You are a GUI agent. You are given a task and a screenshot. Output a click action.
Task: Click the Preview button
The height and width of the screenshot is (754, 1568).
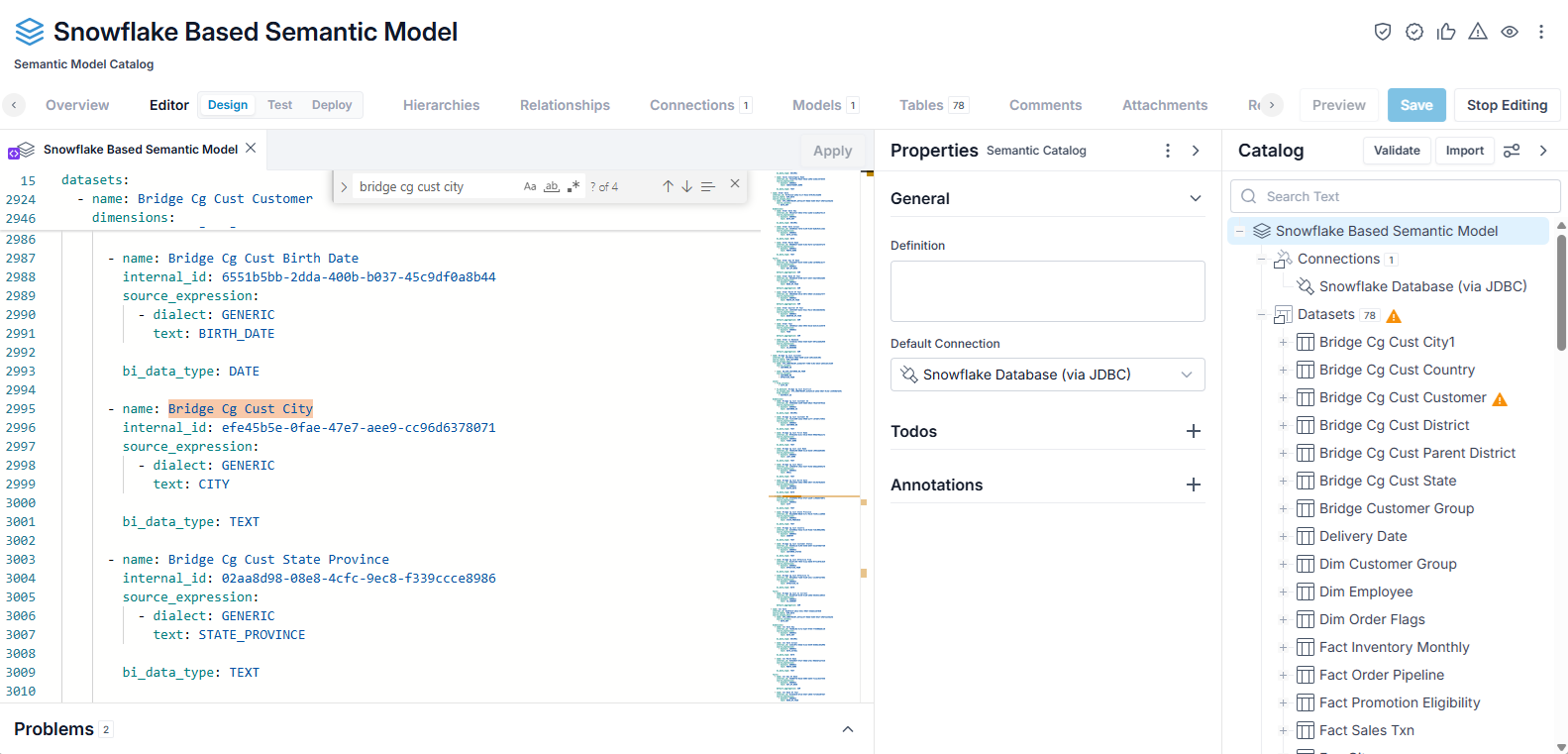pyautogui.click(x=1338, y=105)
